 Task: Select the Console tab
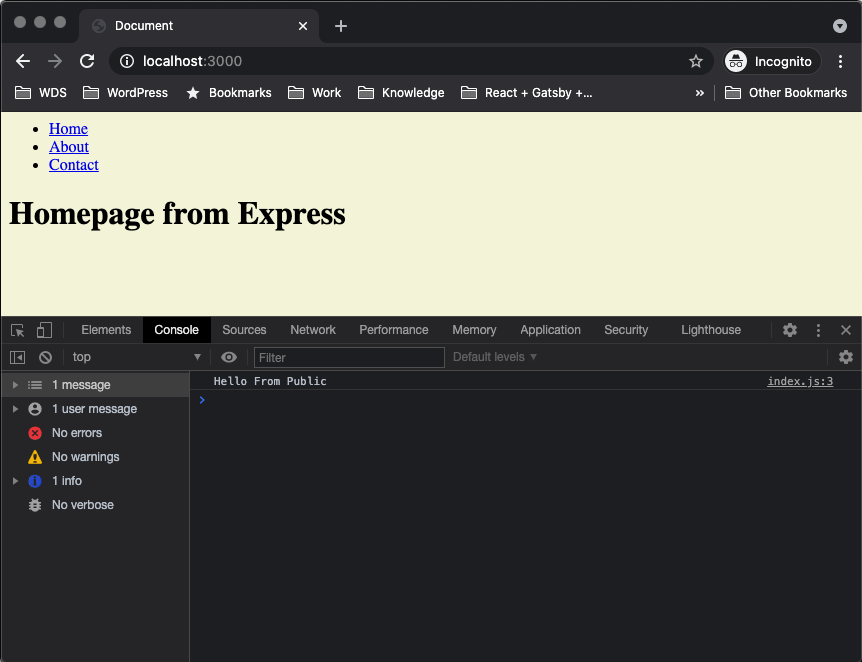(x=176, y=330)
